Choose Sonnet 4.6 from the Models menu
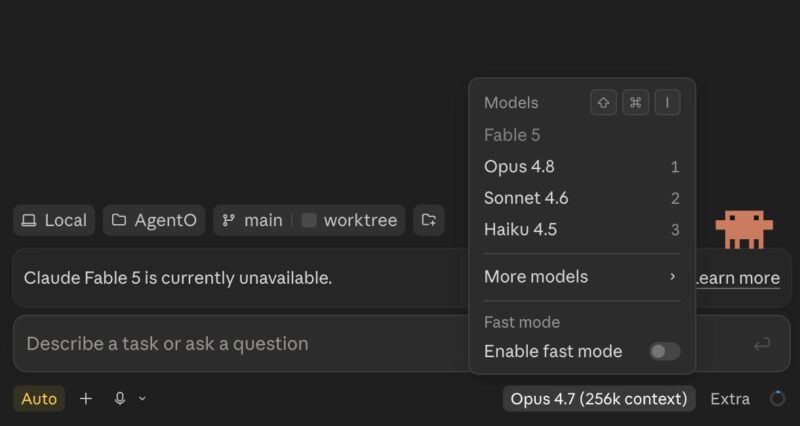This screenshot has height=426, width=800. (582, 198)
